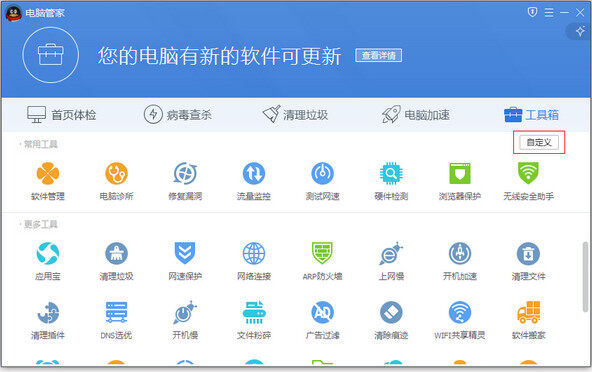The image size is (592, 372).
Task: Minimize the 电脑管家 window
Action: click(x=564, y=13)
